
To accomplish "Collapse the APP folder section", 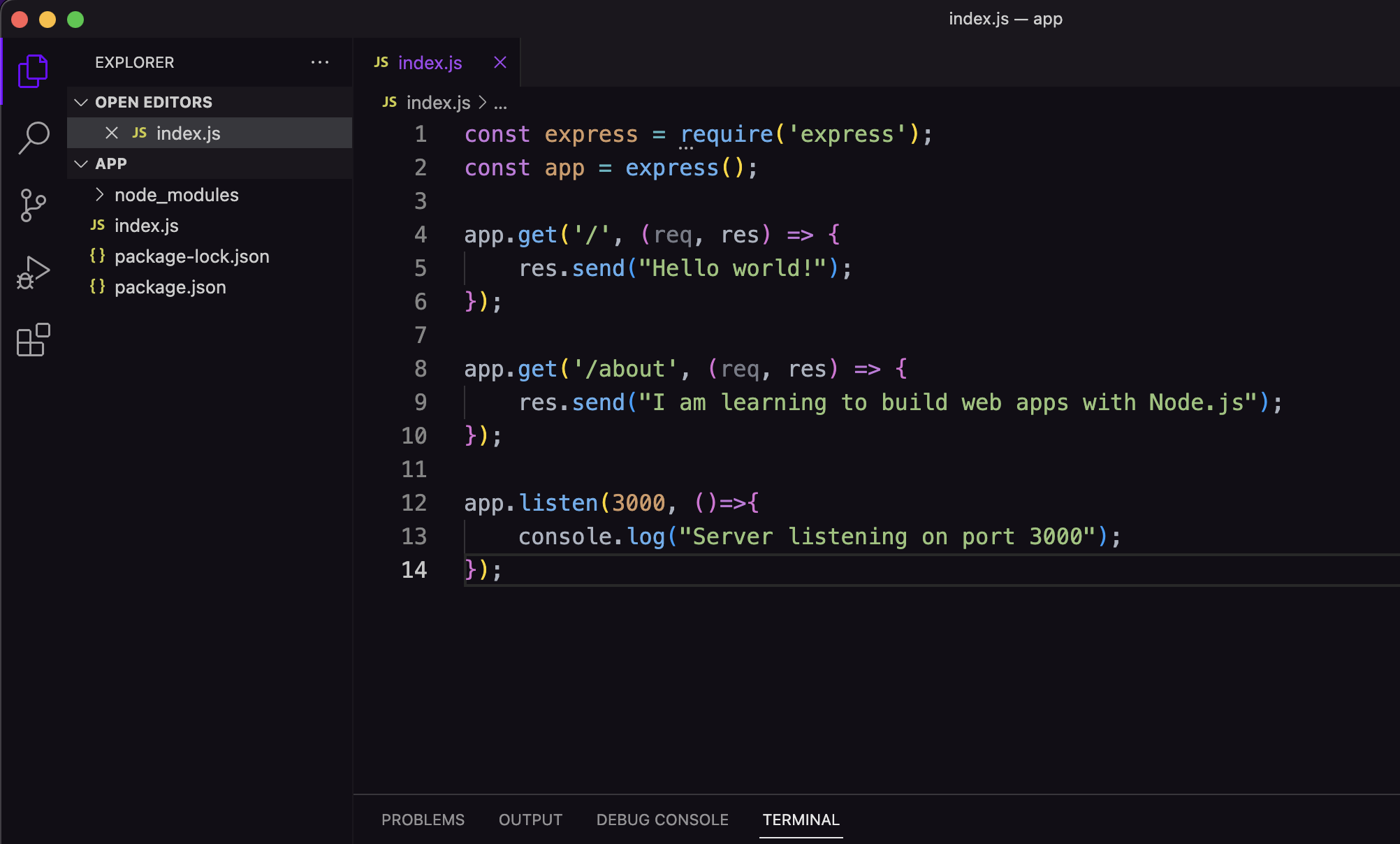I will point(80,163).
